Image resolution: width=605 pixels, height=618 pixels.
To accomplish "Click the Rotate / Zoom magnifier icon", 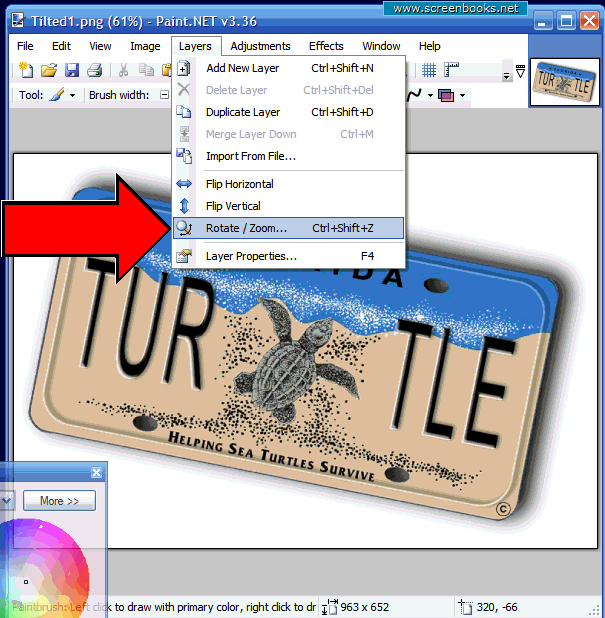I will pos(184,228).
